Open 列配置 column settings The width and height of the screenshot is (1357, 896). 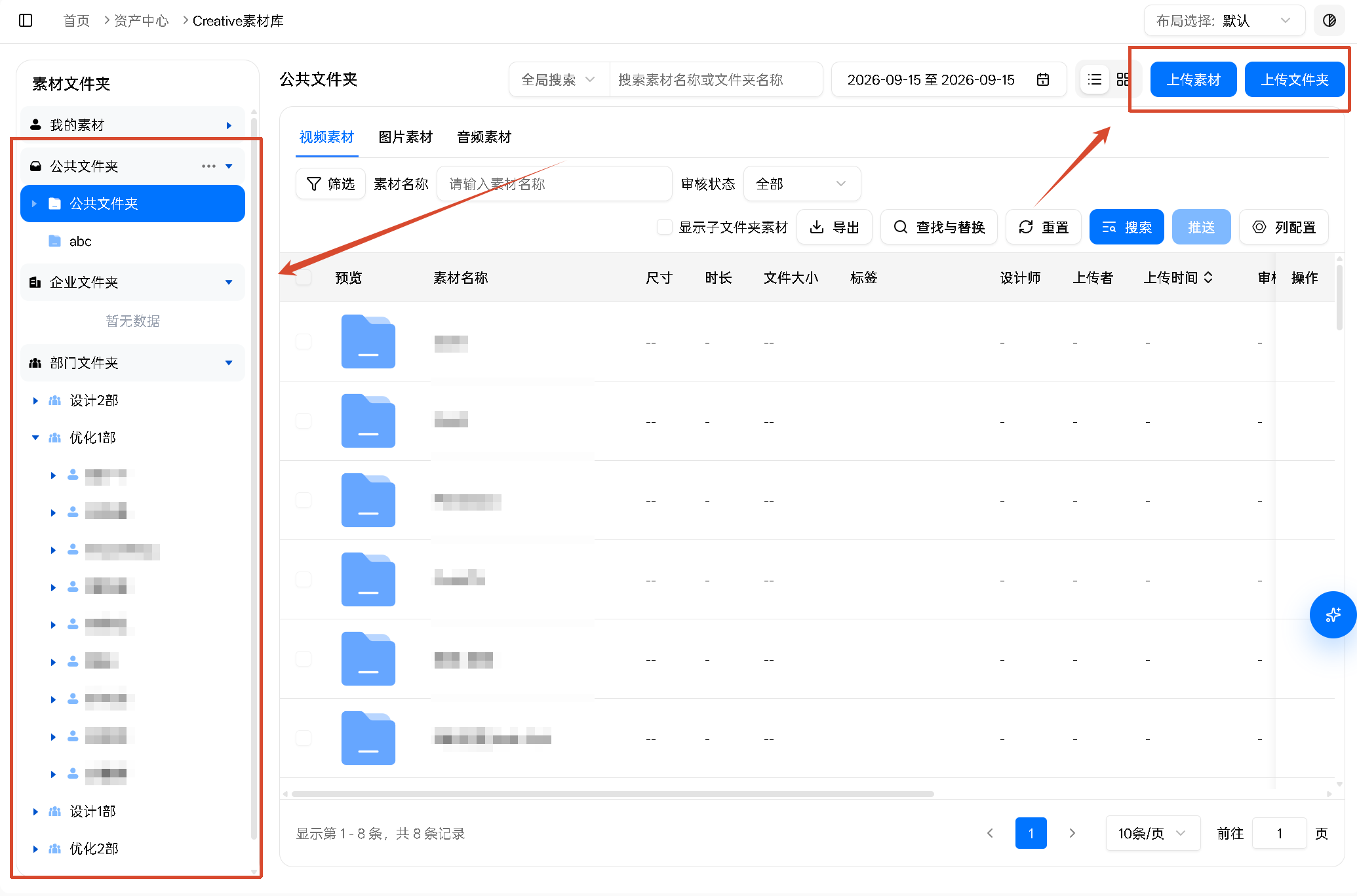pos(1284,227)
